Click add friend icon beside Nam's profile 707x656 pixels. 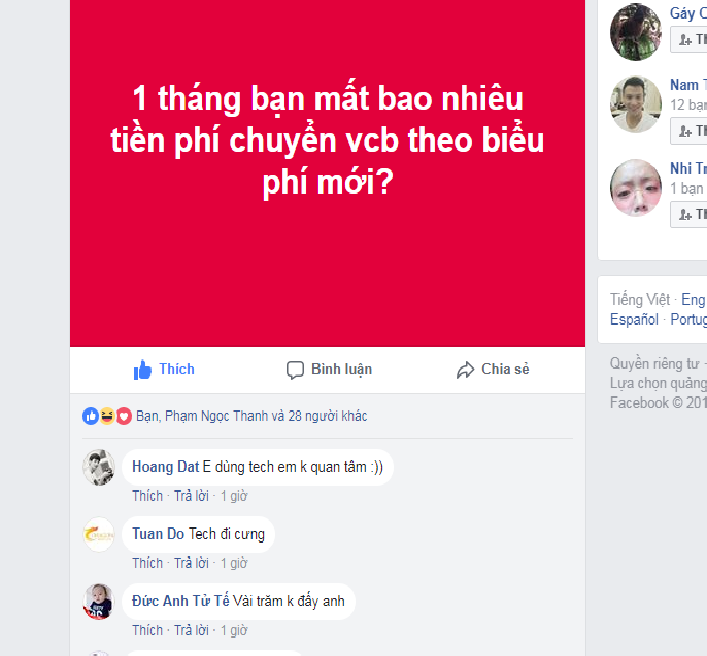pyautogui.click(x=685, y=131)
